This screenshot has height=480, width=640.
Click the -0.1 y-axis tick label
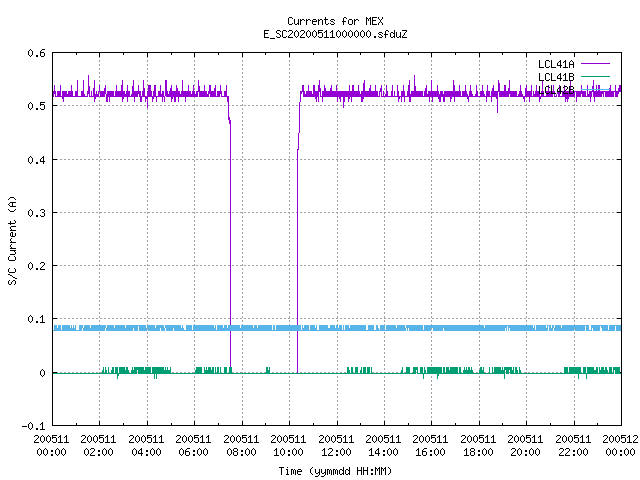[x=33, y=426]
